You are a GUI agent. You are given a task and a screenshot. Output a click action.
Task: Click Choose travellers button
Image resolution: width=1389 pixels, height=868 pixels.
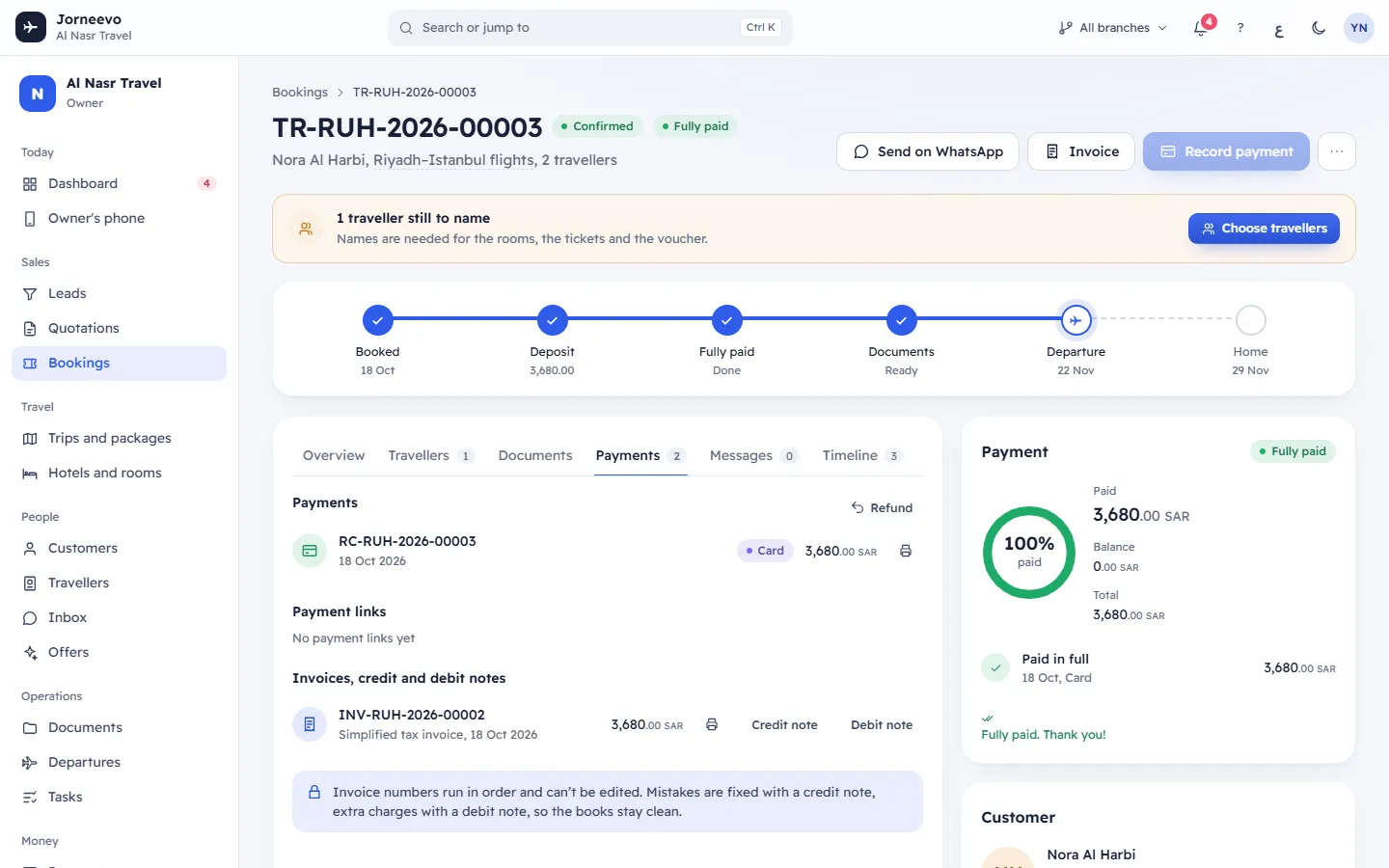[x=1264, y=229]
